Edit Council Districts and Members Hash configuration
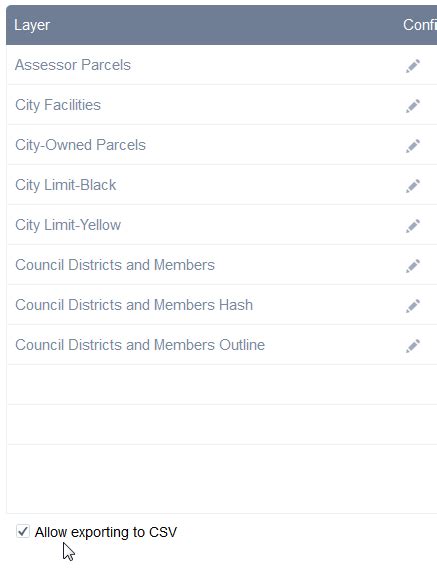Screen dimensions: 437x579 point(413,306)
